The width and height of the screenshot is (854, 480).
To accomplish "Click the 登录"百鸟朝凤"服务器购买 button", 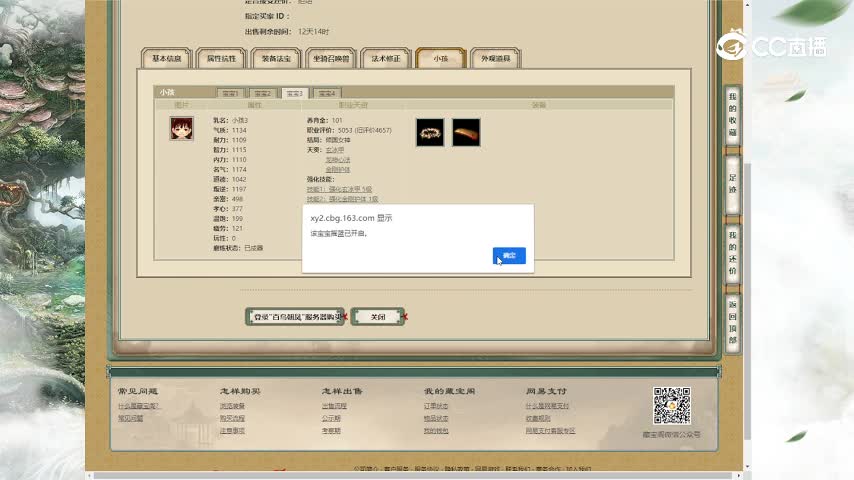I will click(x=295, y=317).
